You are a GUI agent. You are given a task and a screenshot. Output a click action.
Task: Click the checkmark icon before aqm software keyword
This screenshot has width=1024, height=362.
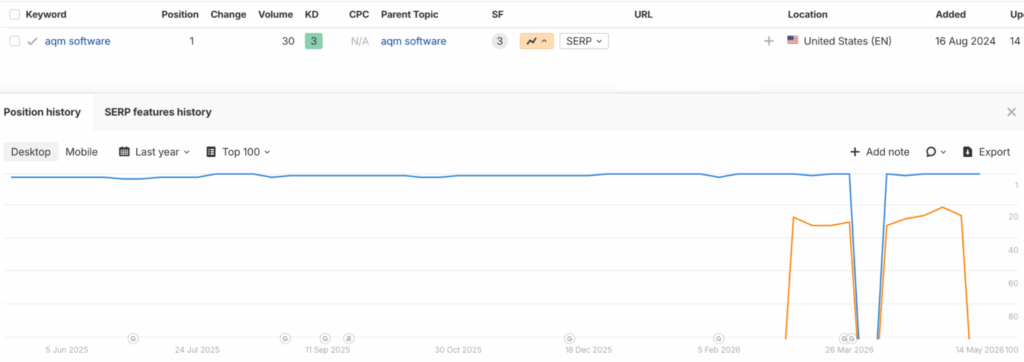point(32,41)
